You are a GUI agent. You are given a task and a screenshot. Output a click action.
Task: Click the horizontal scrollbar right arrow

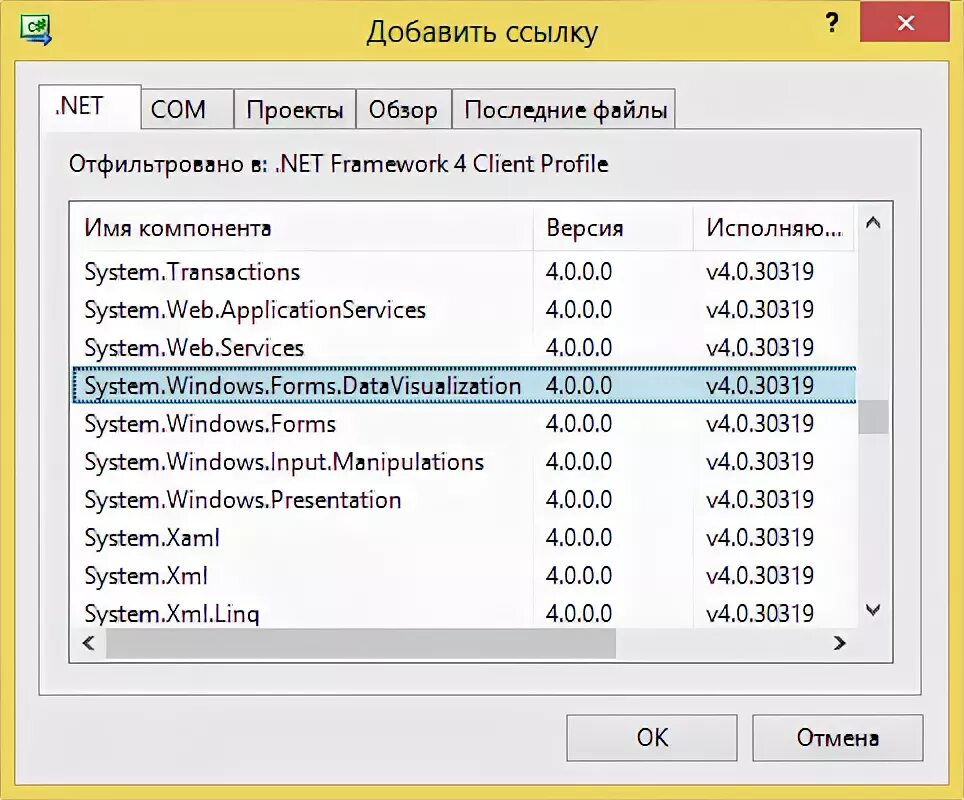point(839,643)
